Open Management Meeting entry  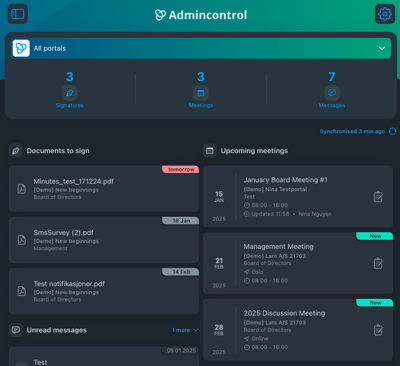pos(298,263)
